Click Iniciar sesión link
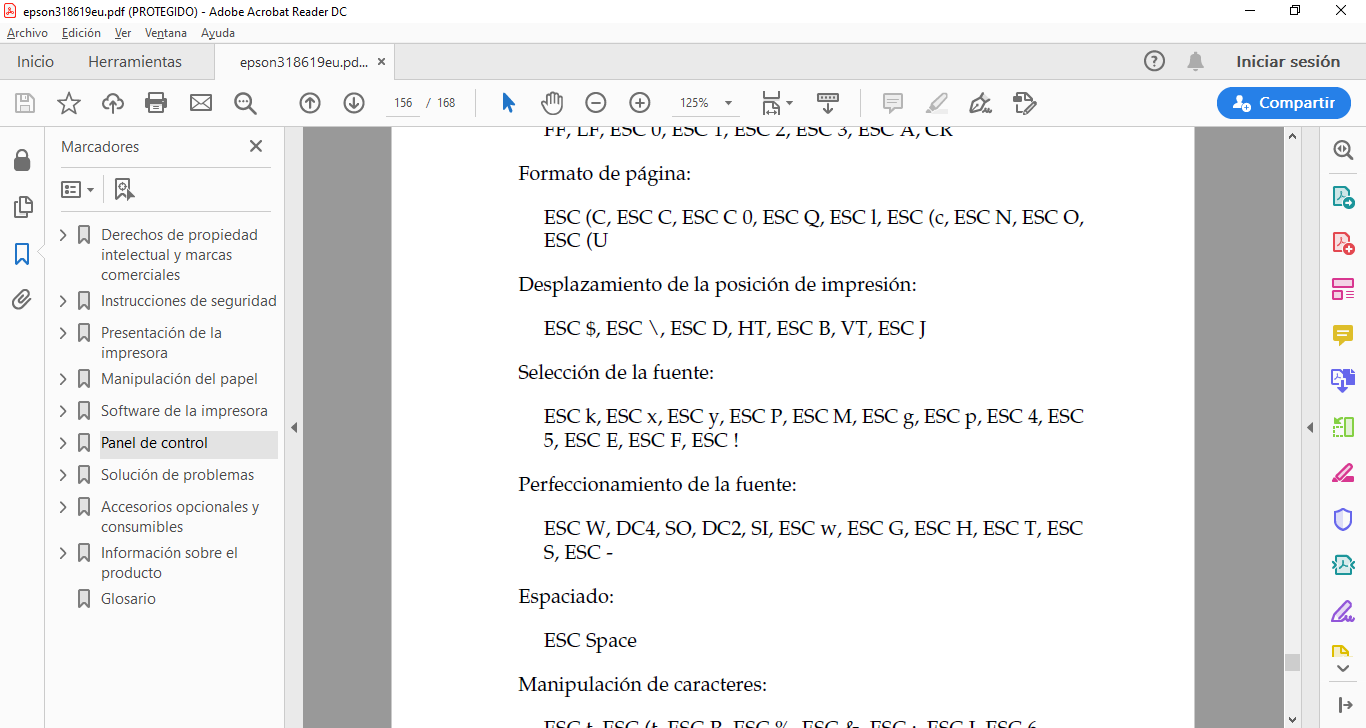Image resolution: width=1366 pixels, height=728 pixels. [1288, 61]
